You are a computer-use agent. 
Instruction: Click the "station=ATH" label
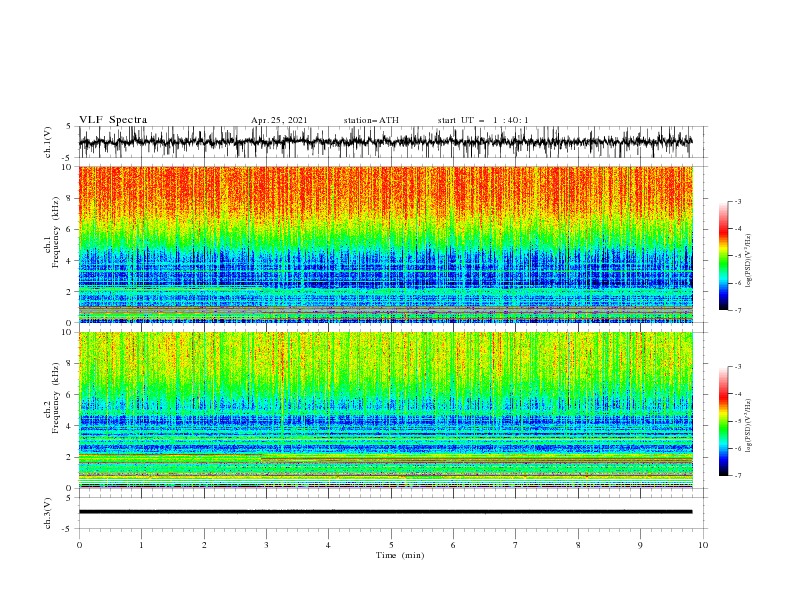tap(371, 120)
